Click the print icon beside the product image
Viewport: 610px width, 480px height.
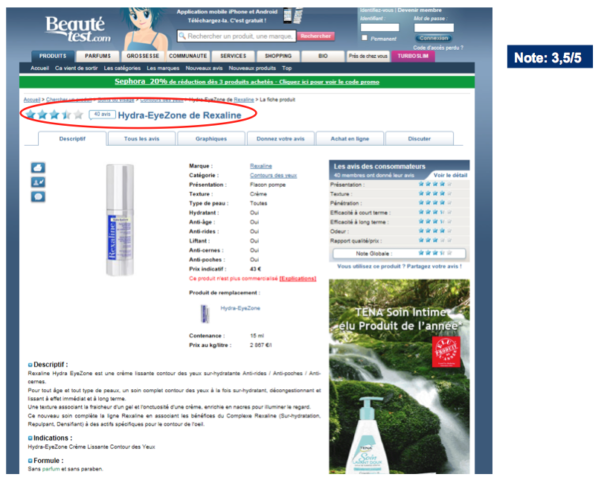click(38, 168)
